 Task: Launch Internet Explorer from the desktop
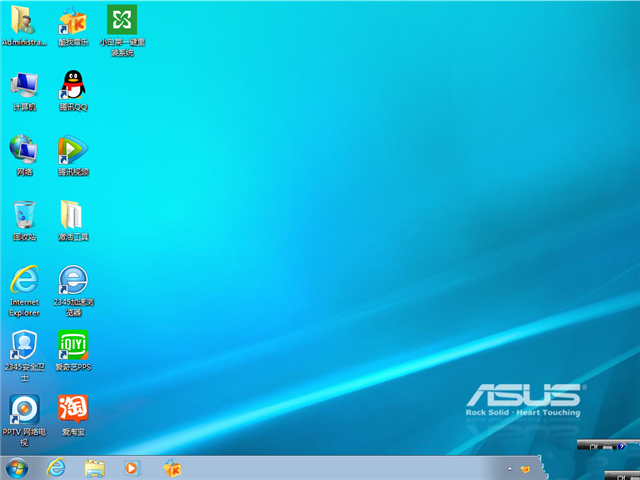click(x=23, y=280)
